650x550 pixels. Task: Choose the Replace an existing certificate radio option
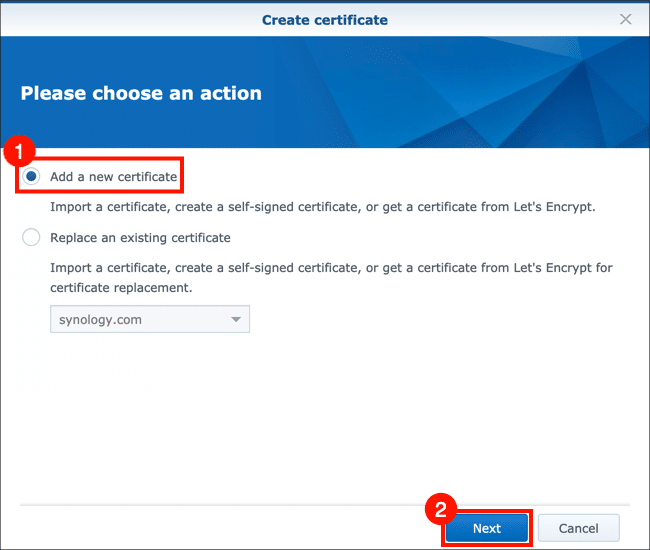[32, 238]
